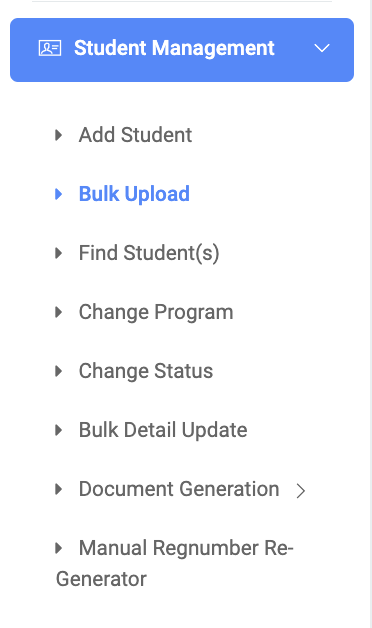372x628 pixels.
Task: Go to Change Program
Action: [x=156, y=312]
